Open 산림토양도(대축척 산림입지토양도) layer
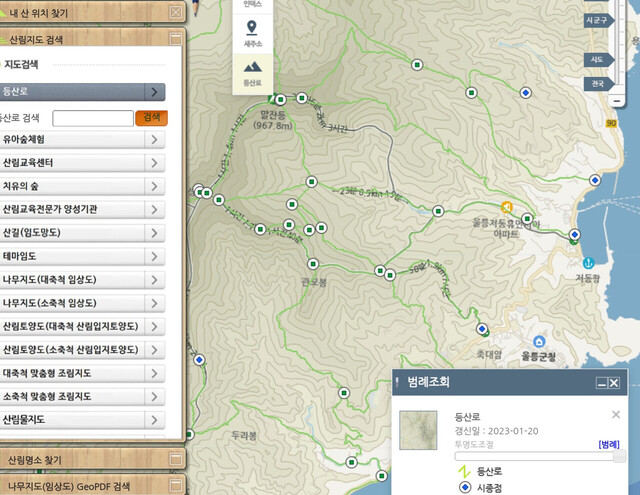The height and width of the screenshot is (495, 640). coord(82,326)
